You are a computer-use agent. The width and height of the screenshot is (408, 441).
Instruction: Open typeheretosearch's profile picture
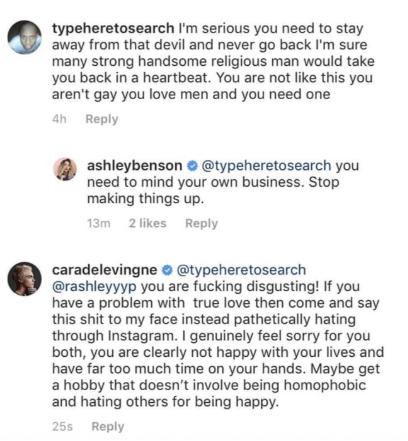[25, 37]
